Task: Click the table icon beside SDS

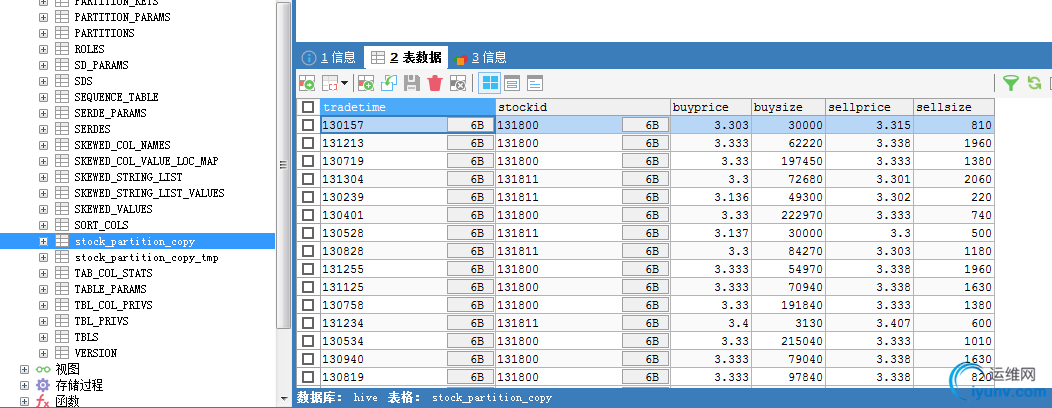Action: [x=62, y=81]
